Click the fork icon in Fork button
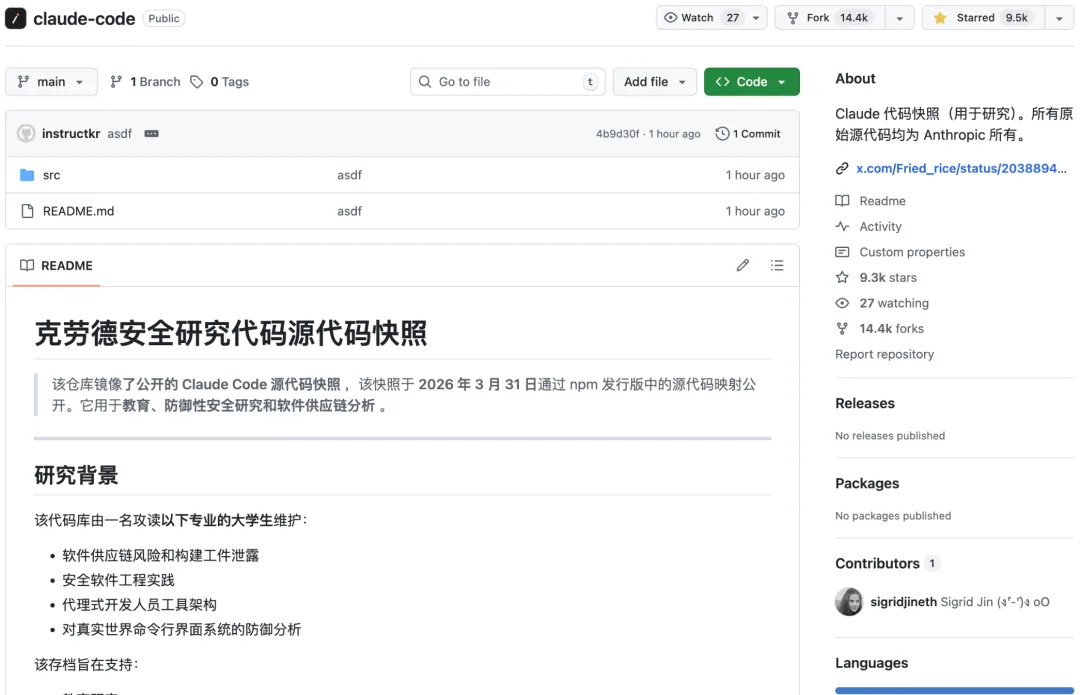Screen dimensions: 1080x695 793,18
